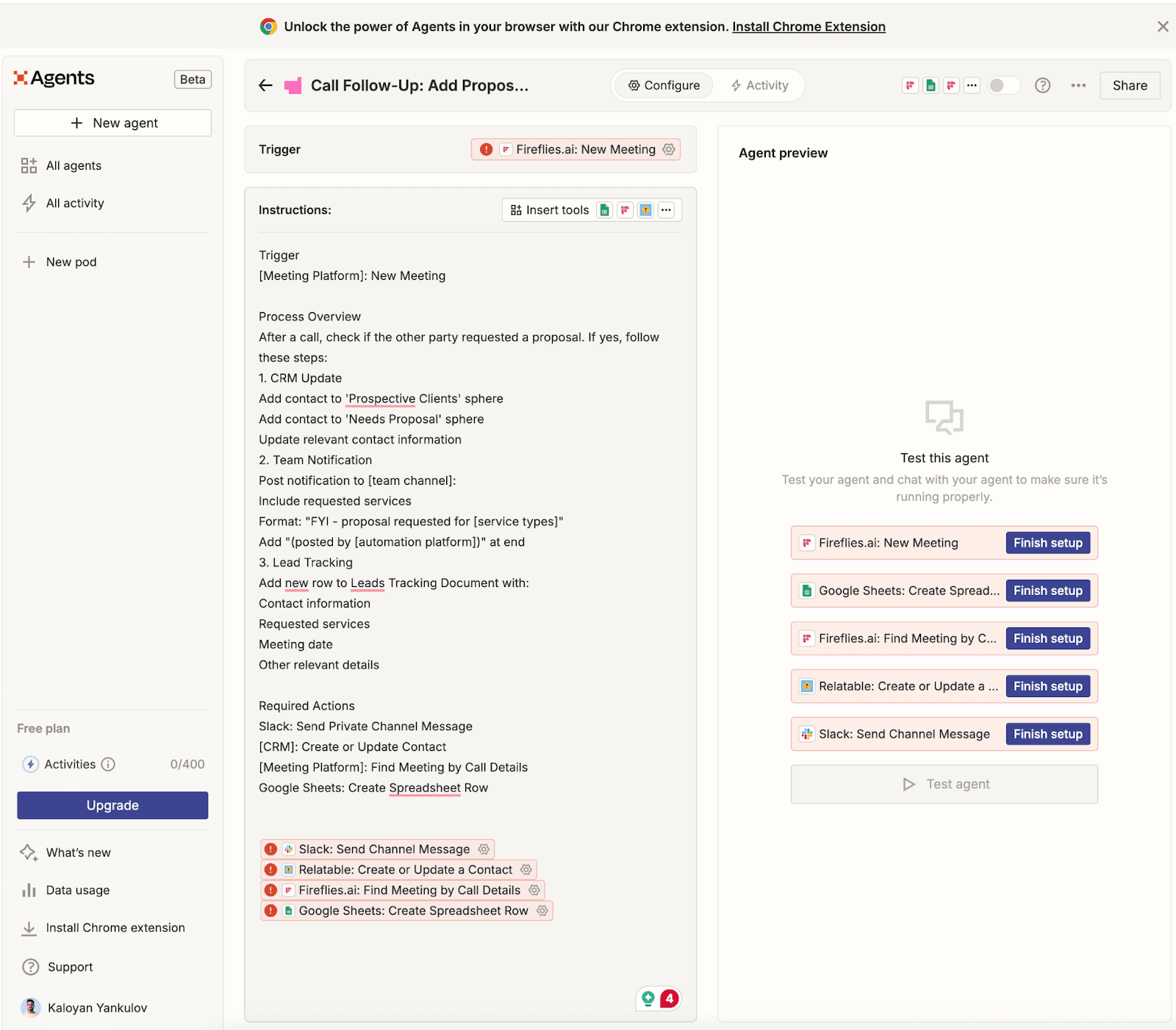The width and height of the screenshot is (1176, 1030).
Task: Toggle the agent on/off switch
Action: (x=1003, y=85)
